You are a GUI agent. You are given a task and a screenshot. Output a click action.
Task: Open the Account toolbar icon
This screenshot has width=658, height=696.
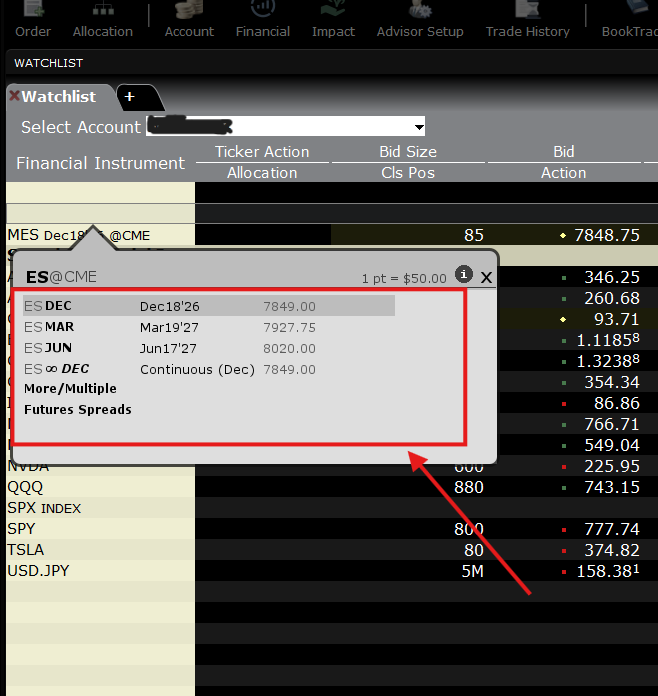(x=189, y=20)
